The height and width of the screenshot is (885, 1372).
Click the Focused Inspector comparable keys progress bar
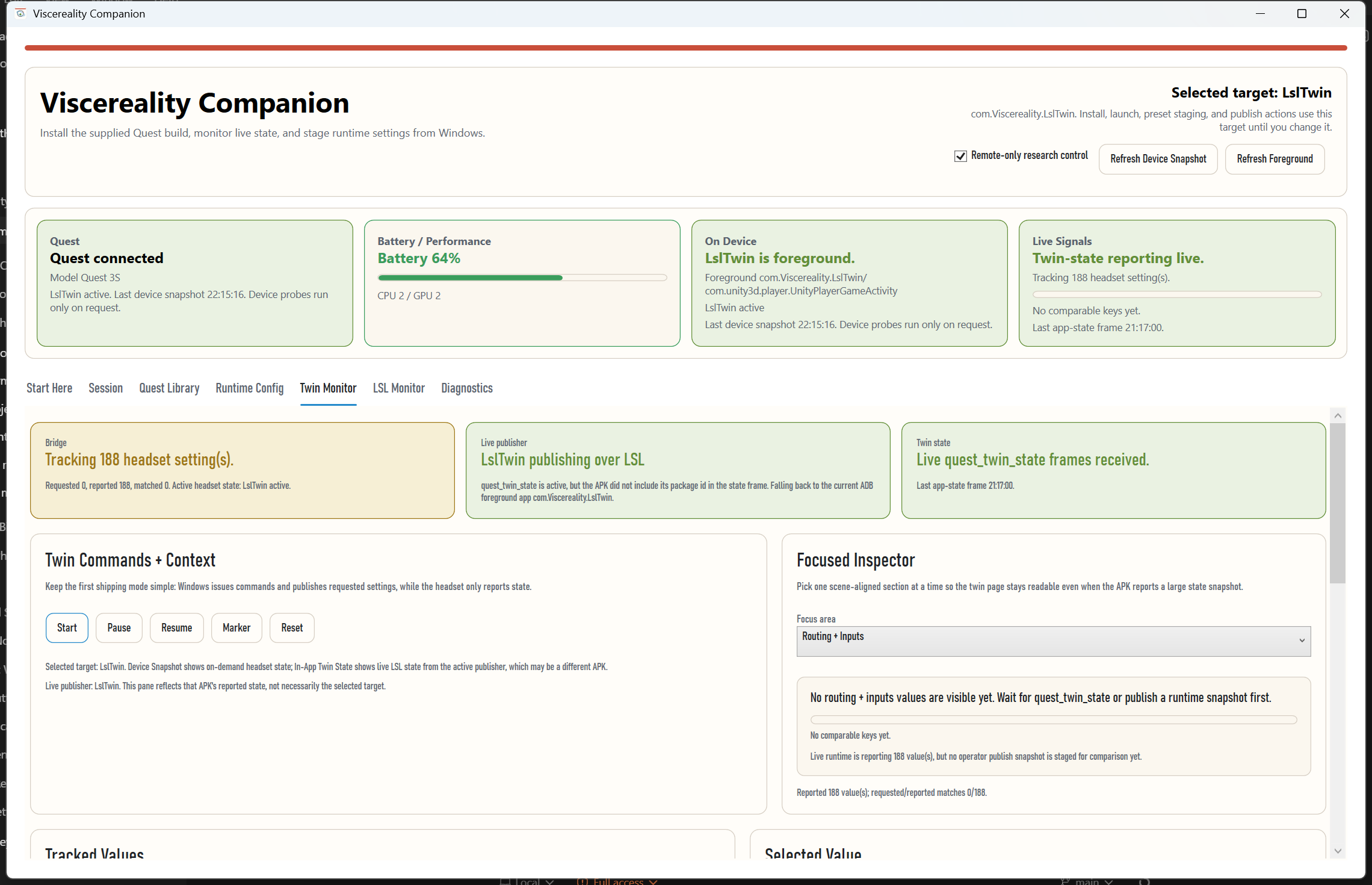point(1053,719)
